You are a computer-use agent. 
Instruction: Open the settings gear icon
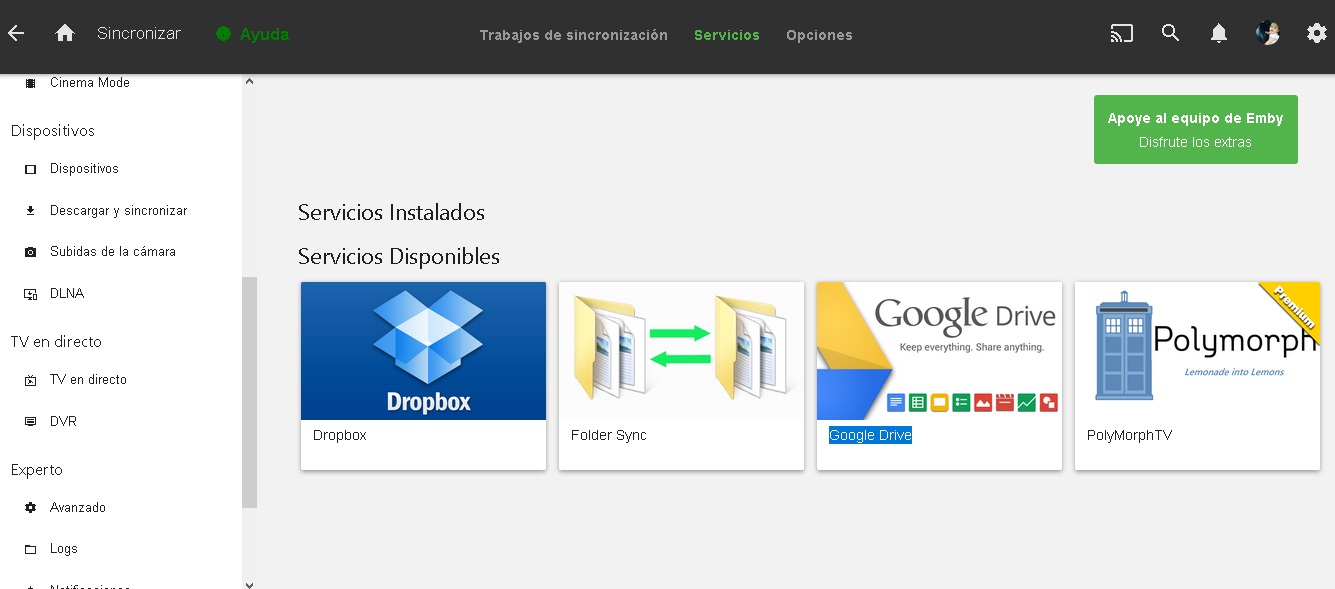(x=1316, y=33)
